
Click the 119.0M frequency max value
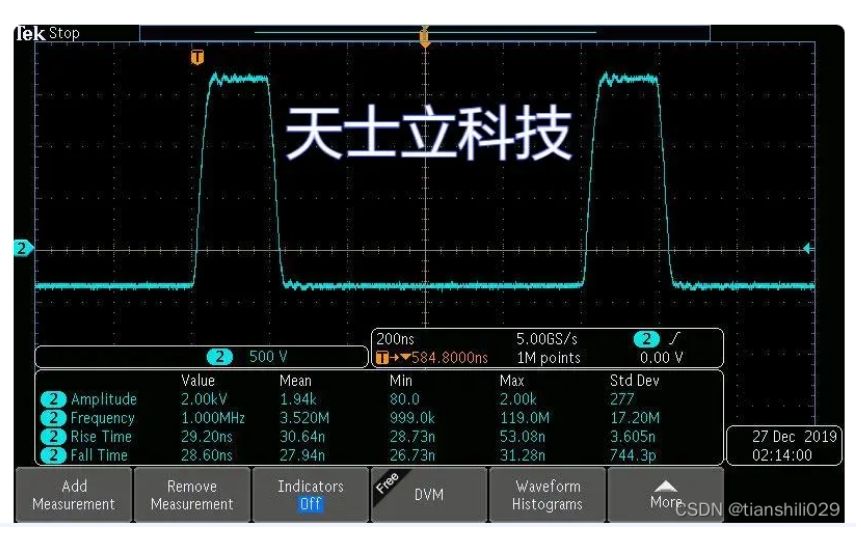coord(524,418)
